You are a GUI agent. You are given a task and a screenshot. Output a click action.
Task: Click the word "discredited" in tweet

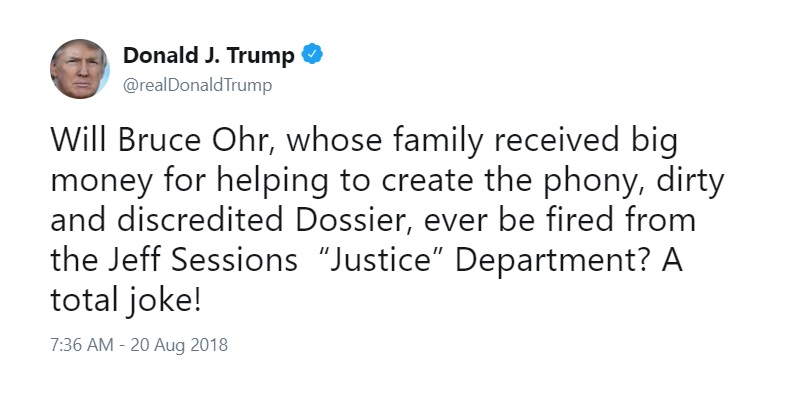pyautogui.click(x=200, y=220)
